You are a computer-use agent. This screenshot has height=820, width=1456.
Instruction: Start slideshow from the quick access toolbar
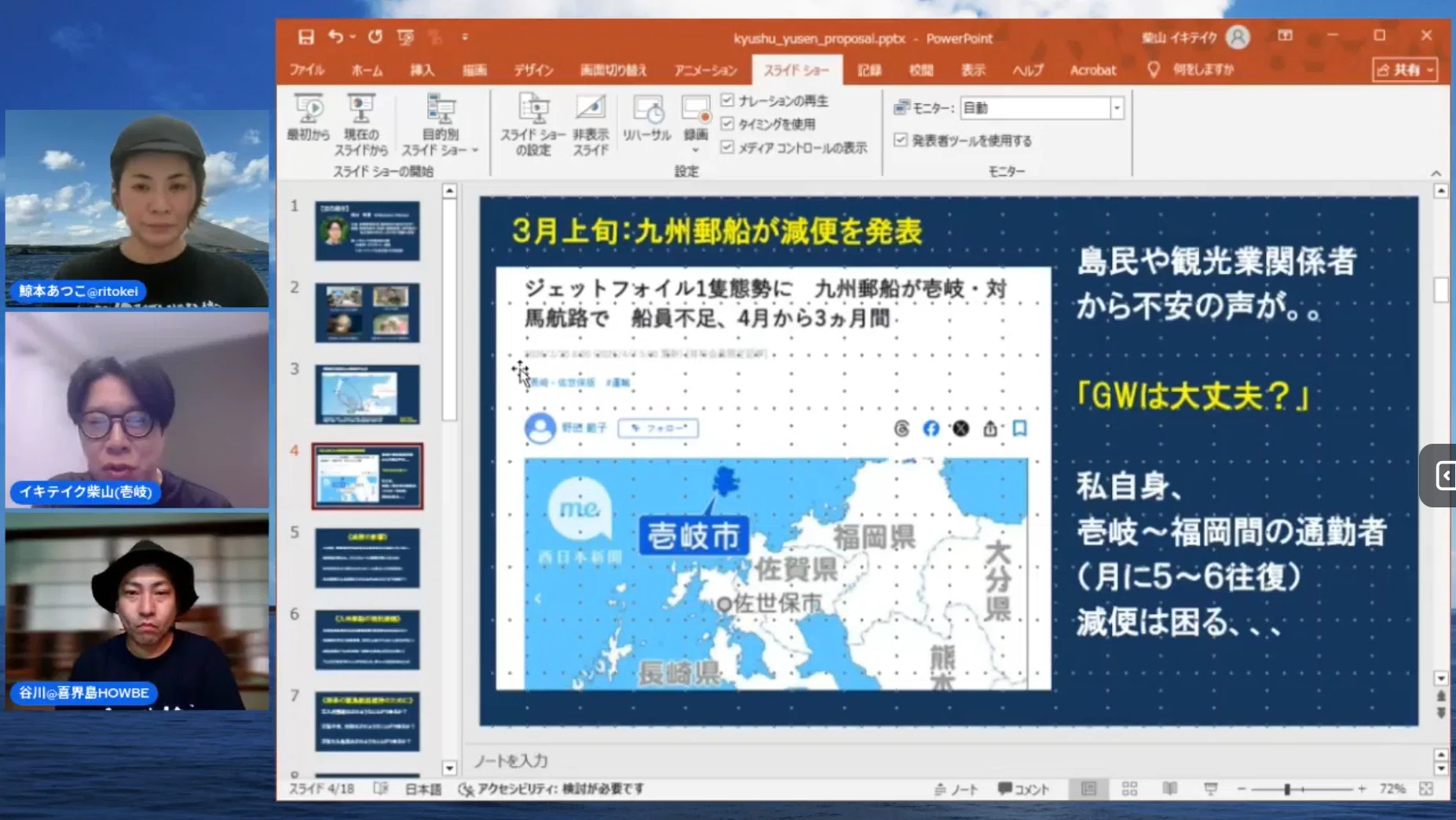(405, 37)
